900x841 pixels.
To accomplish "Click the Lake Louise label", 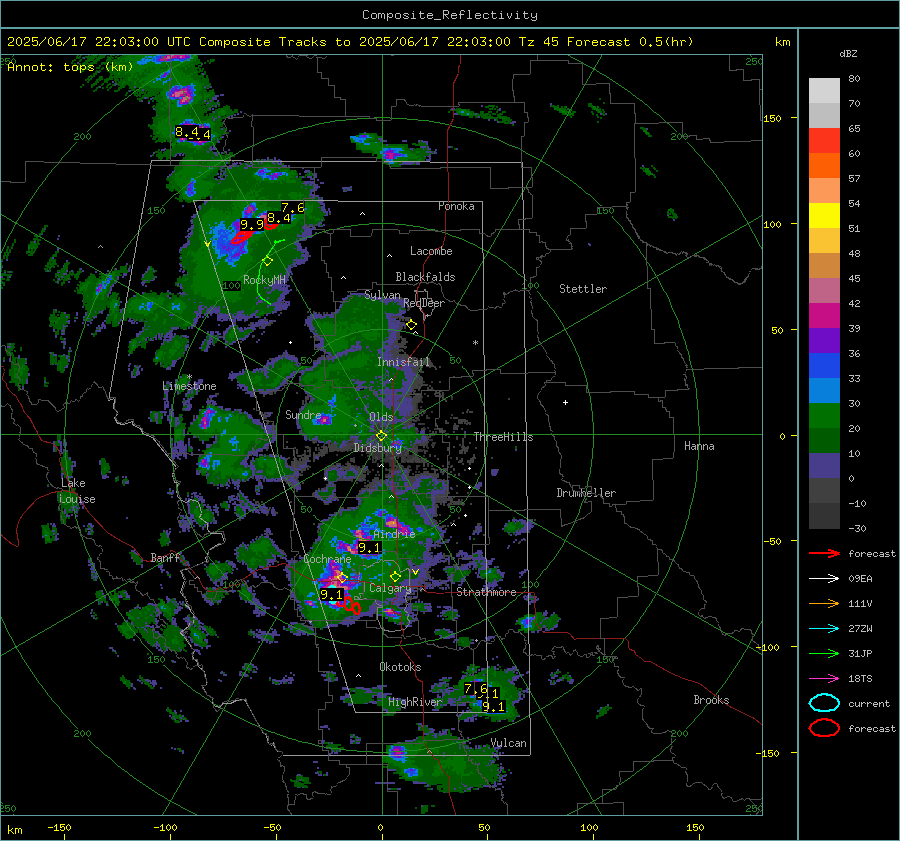I will tap(78, 491).
